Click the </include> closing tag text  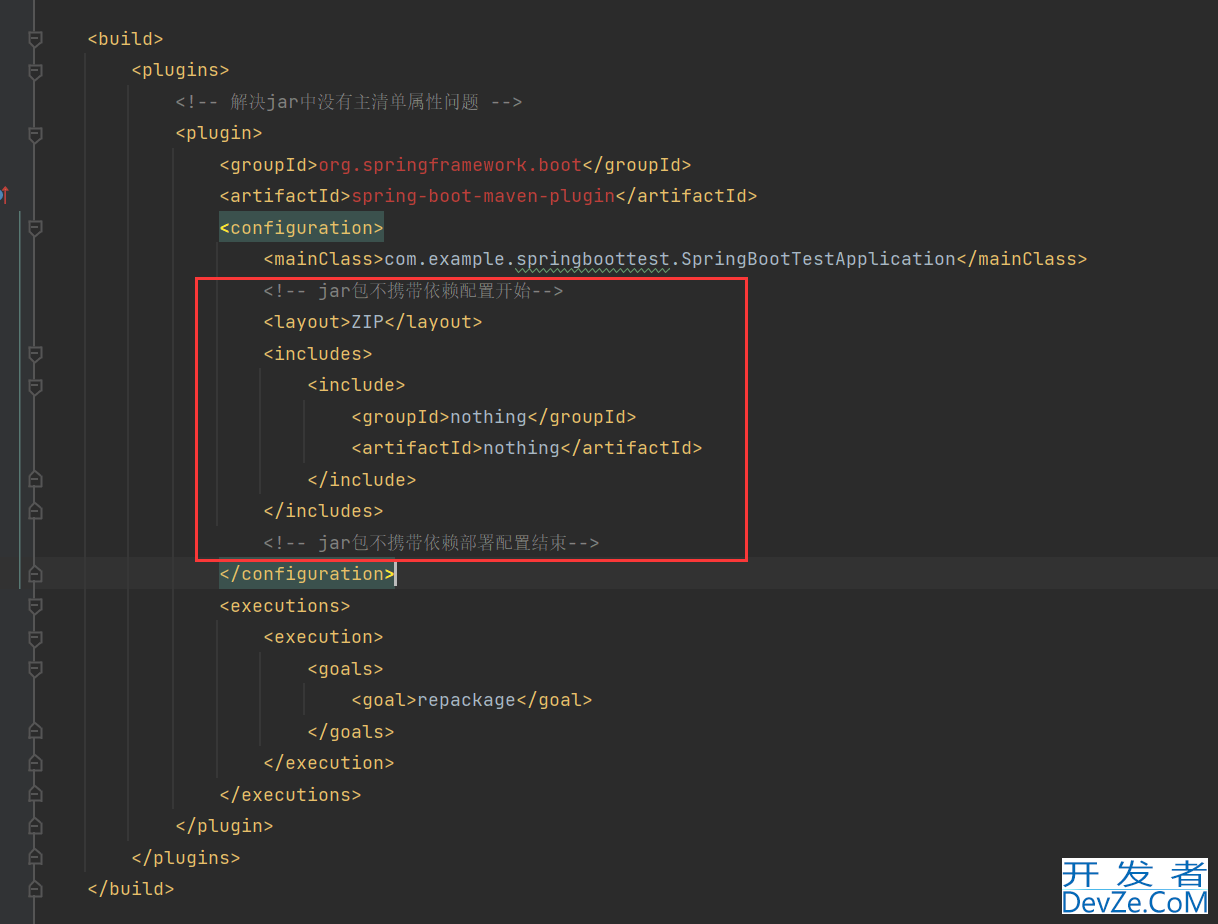(362, 480)
